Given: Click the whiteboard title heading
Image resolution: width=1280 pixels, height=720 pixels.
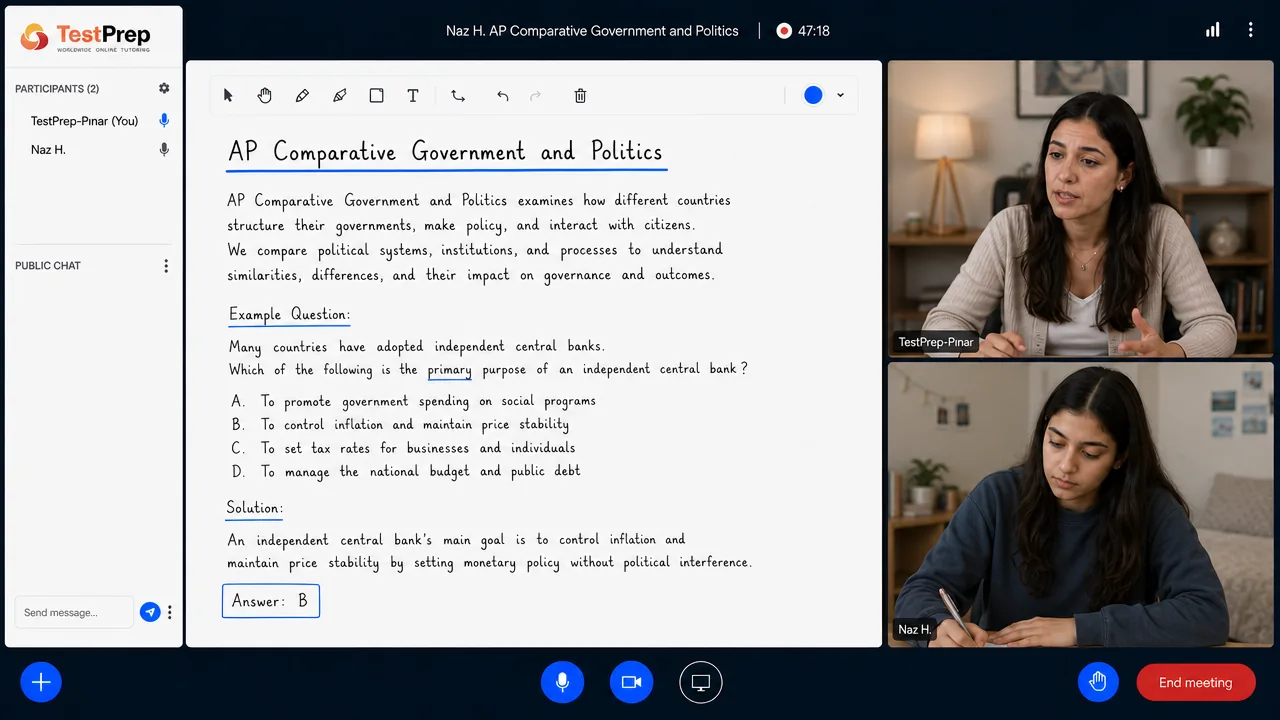Looking at the screenshot, I should point(445,152).
